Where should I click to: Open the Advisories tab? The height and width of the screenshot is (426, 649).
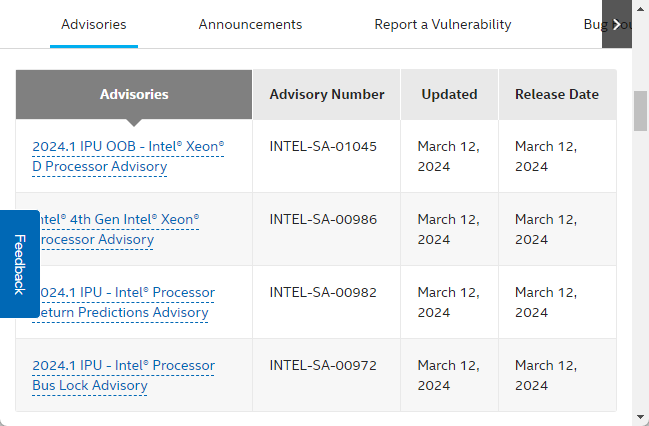coord(93,24)
